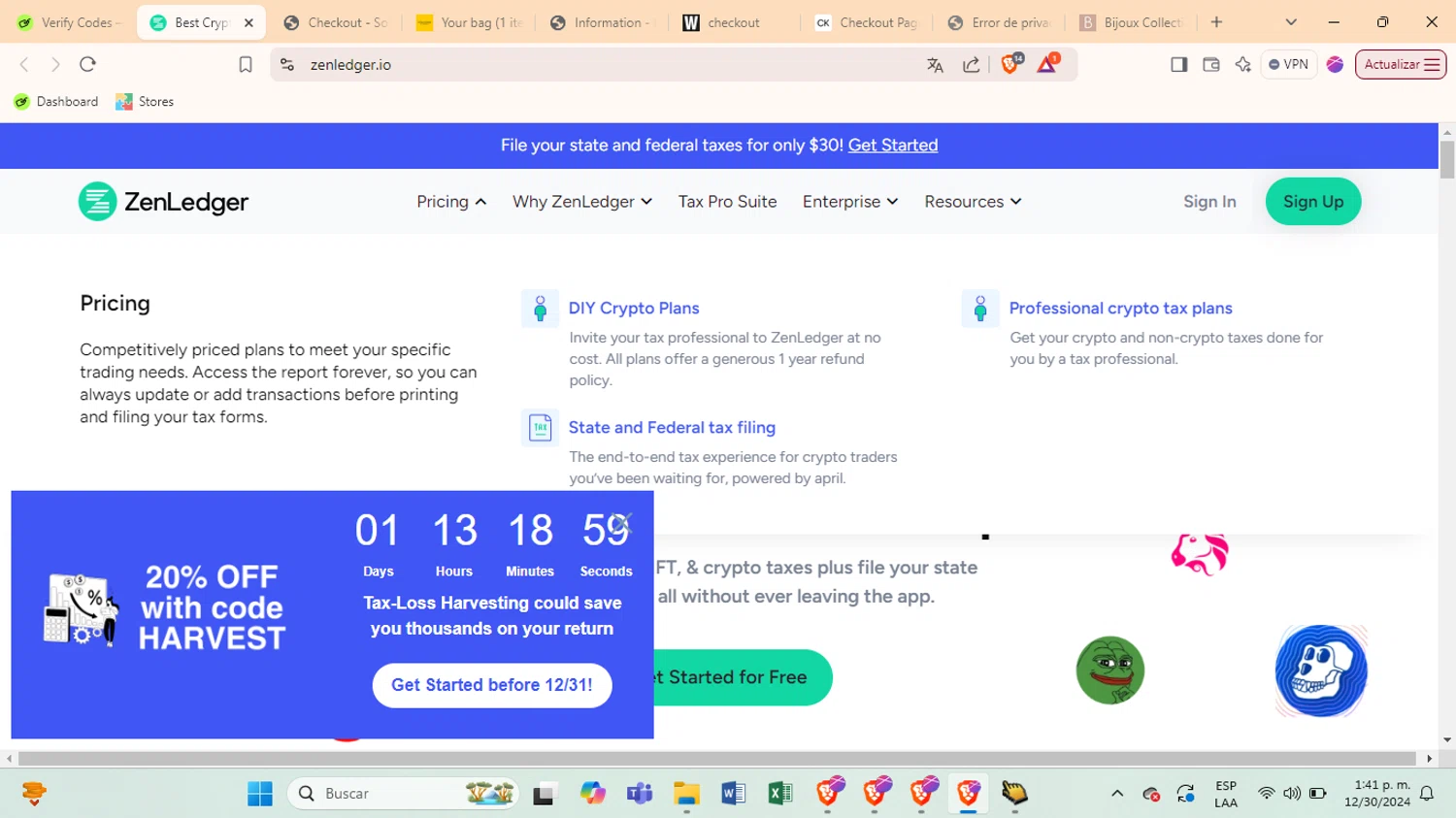Open Excel from the taskbar
The width and height of the screenshot is (1456, 818).
pyautogui.click(x=779, y=794)
